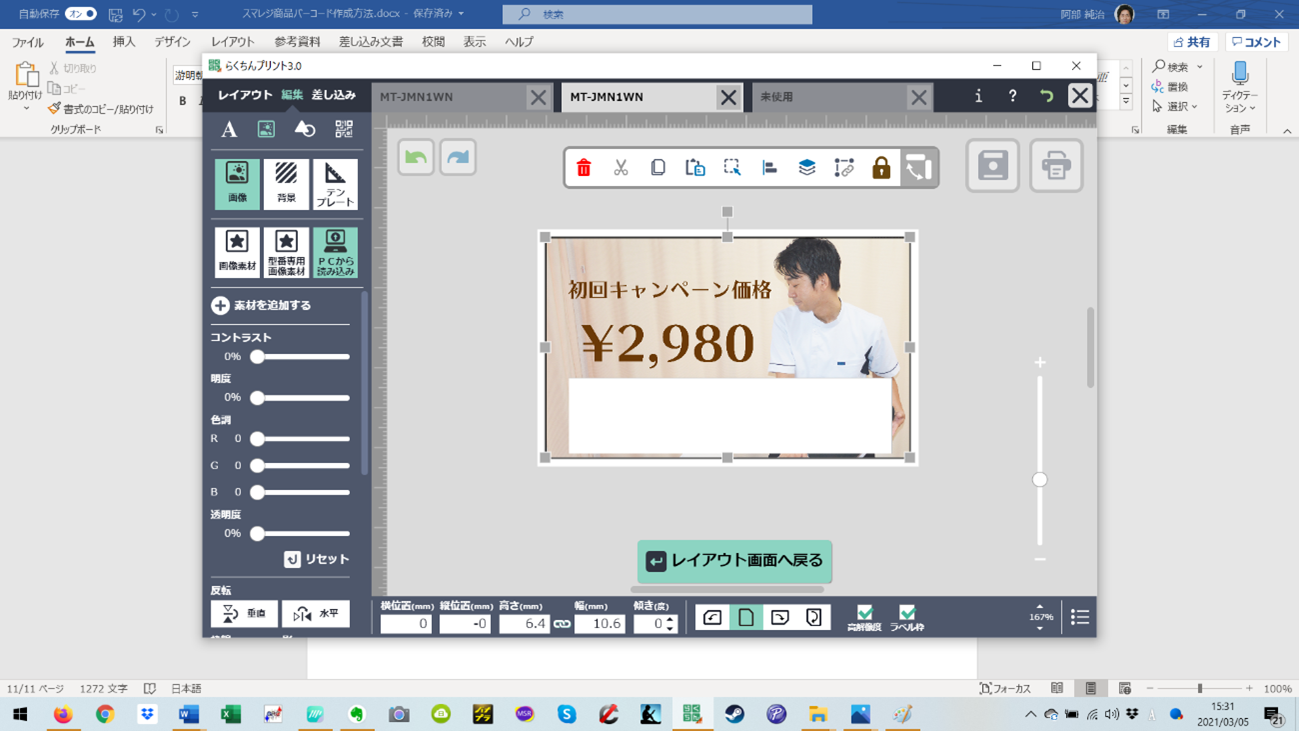Increase the 傾き angle stepper value
The height and width of the screenshot is (731, 1299).
pyautogui.click(x=670, y=618)
